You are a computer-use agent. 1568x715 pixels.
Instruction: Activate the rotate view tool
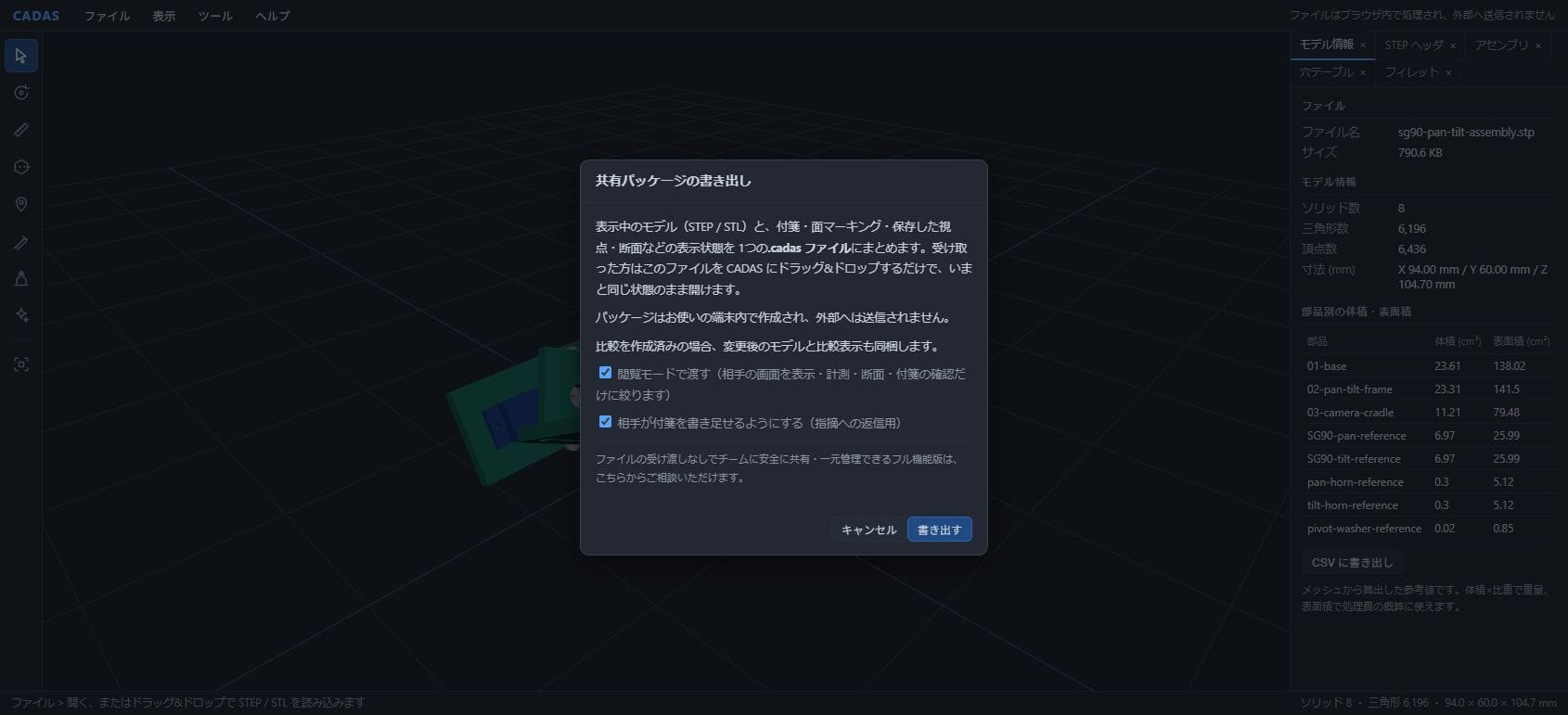tap(21, 93)
